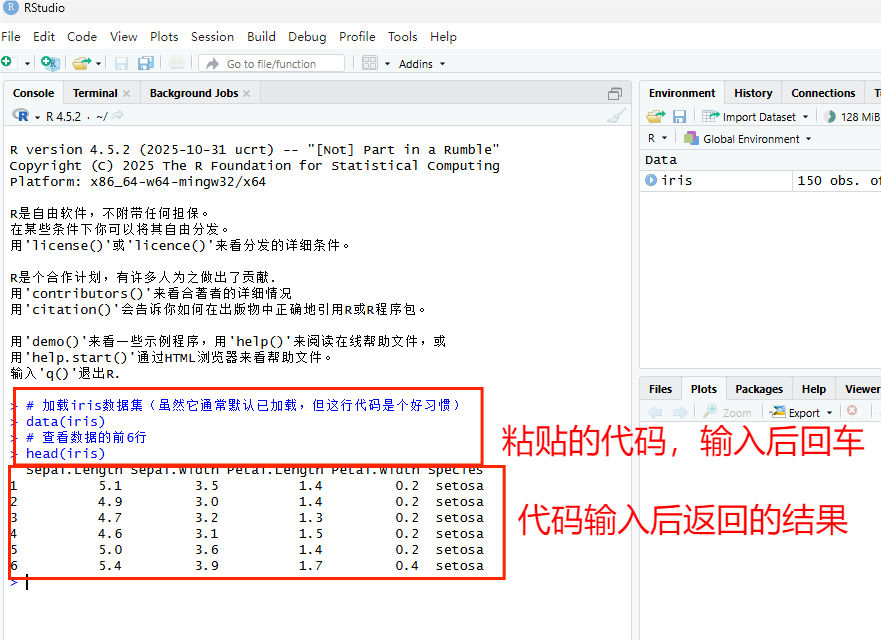Switch to the Background Jobs tab
This screenshot has height=640, width=881.
tap(194, 93)
